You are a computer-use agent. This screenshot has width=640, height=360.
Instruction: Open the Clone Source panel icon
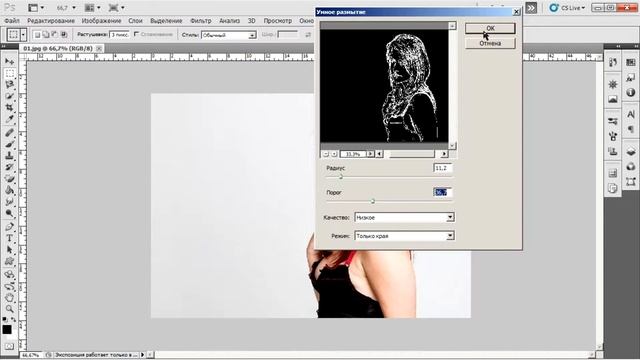pyautogui.click(x=612, y=151)
